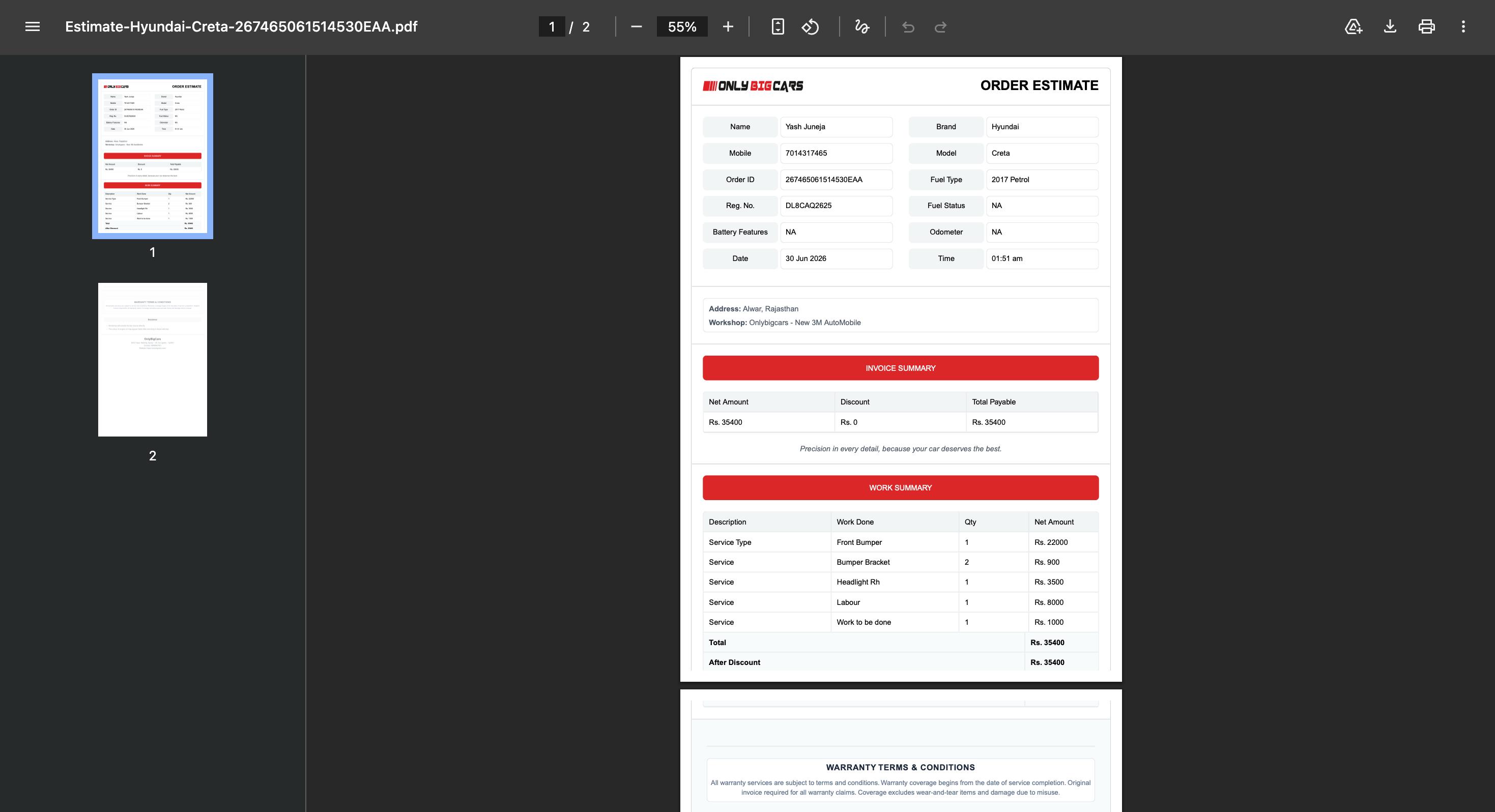Click the Work Summary red banner
The height and width of the screenshot is (812, 1495).
click(x=900, y=487)
